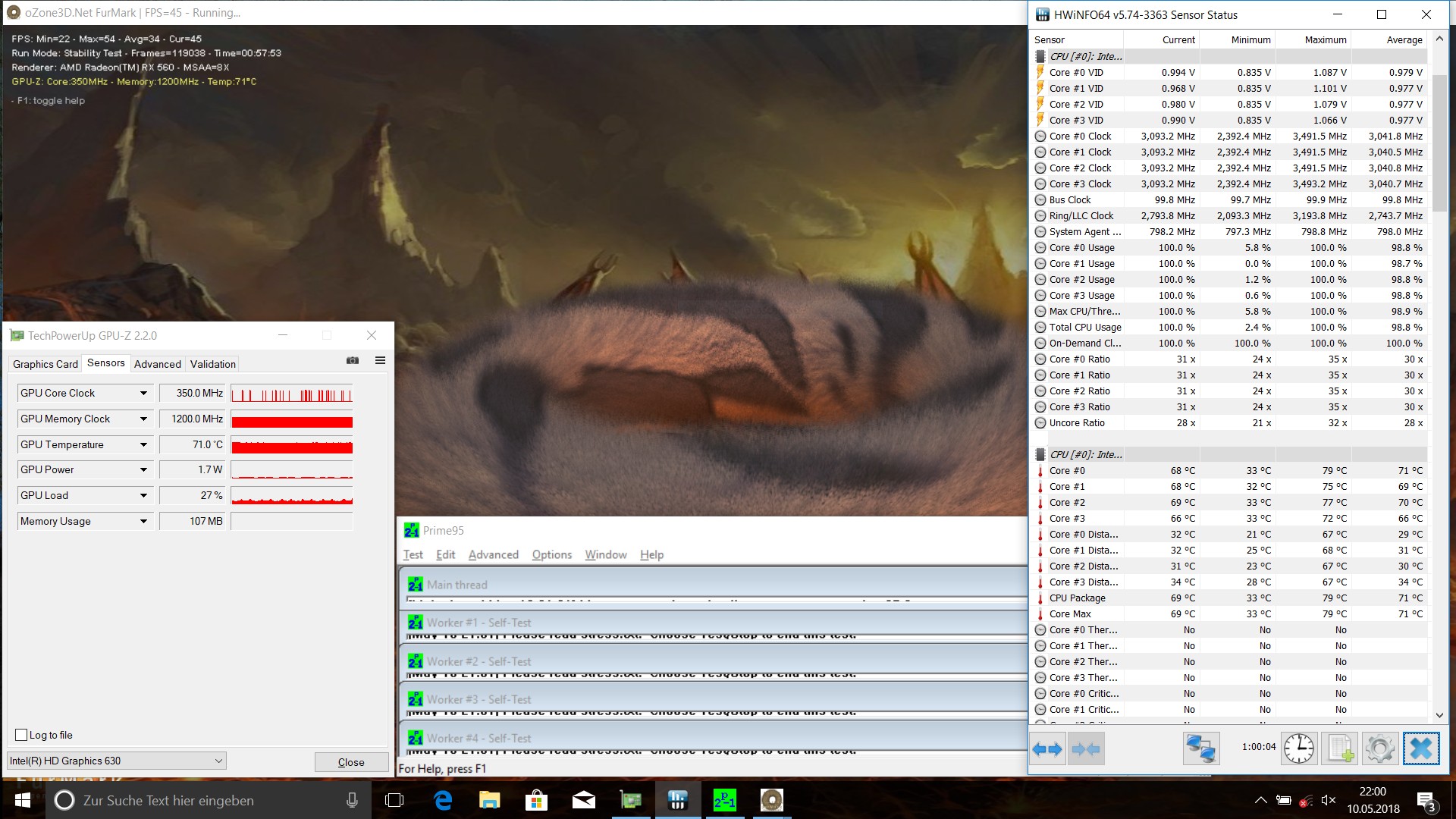Open Prime95 Window menu
The width and height of the screenshot is (1456, 819).
pos(606,554)
